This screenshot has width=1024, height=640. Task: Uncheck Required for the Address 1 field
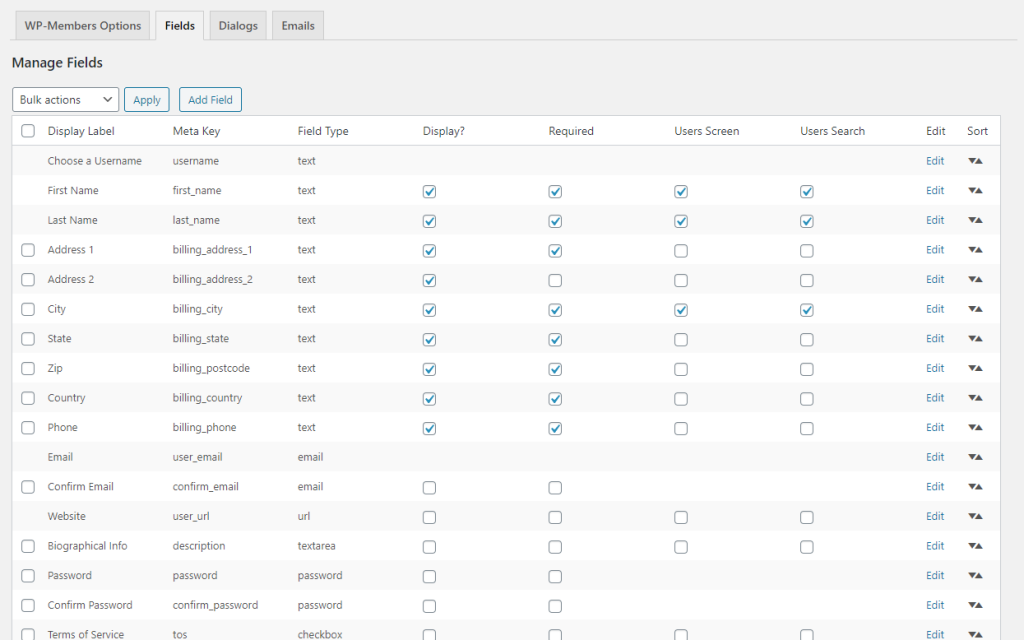(x=555, y=251)
